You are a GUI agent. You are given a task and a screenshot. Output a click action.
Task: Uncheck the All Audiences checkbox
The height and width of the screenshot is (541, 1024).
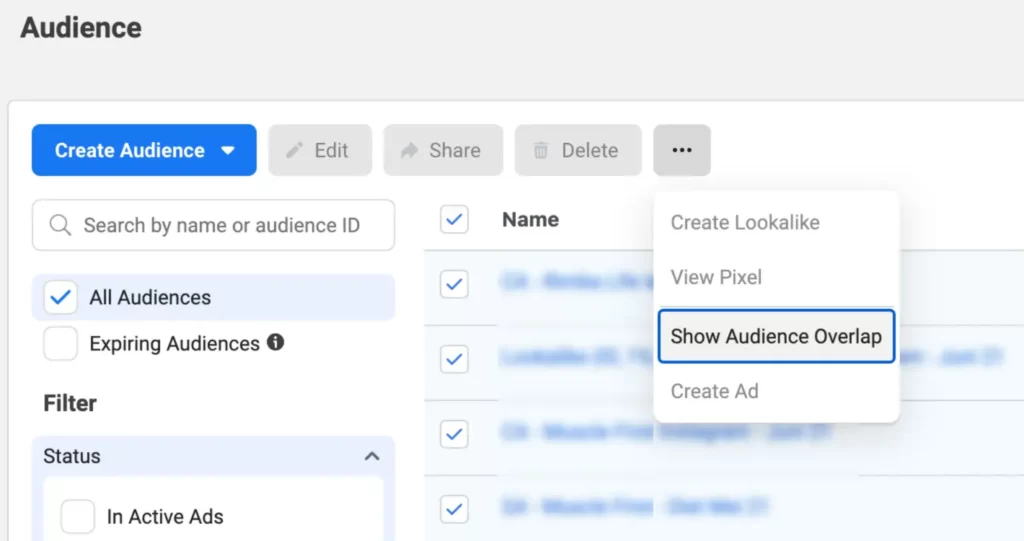(60, 297)
